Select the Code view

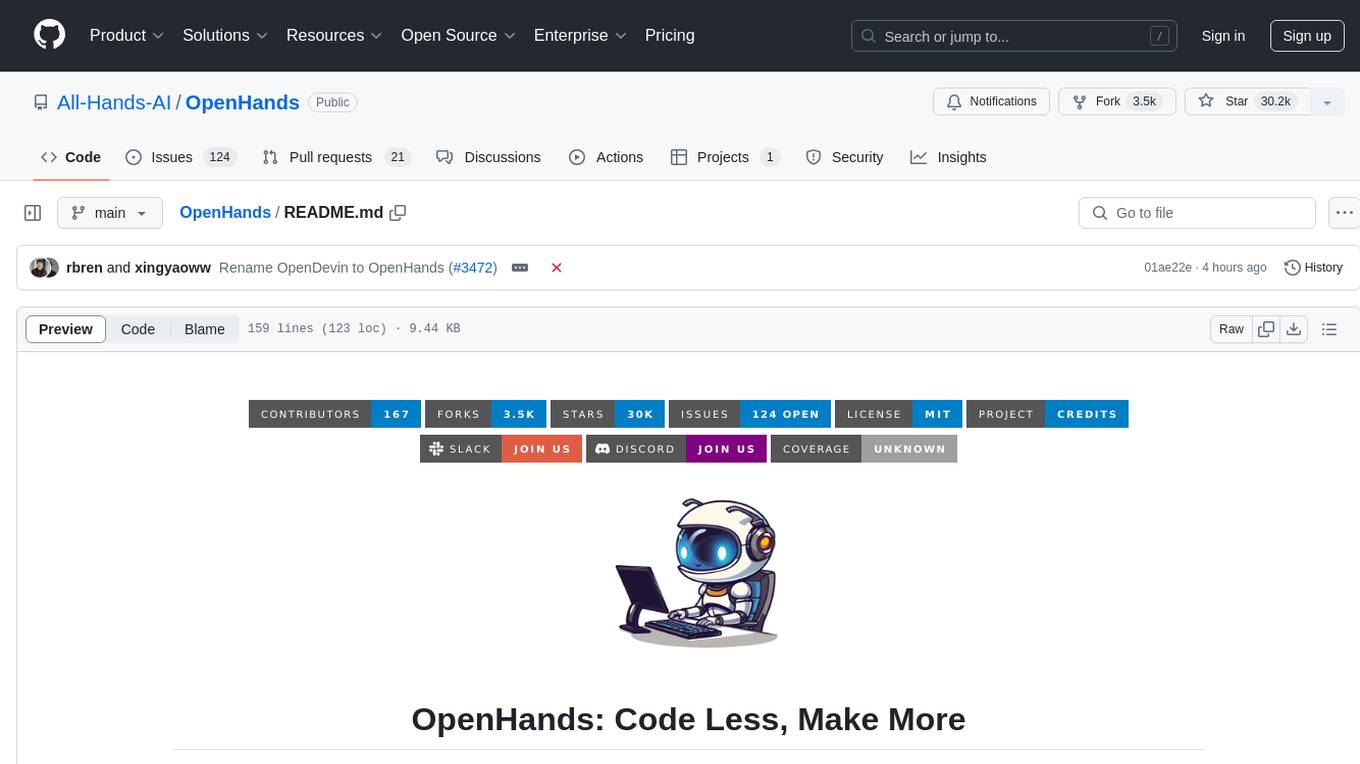(138, 329)
